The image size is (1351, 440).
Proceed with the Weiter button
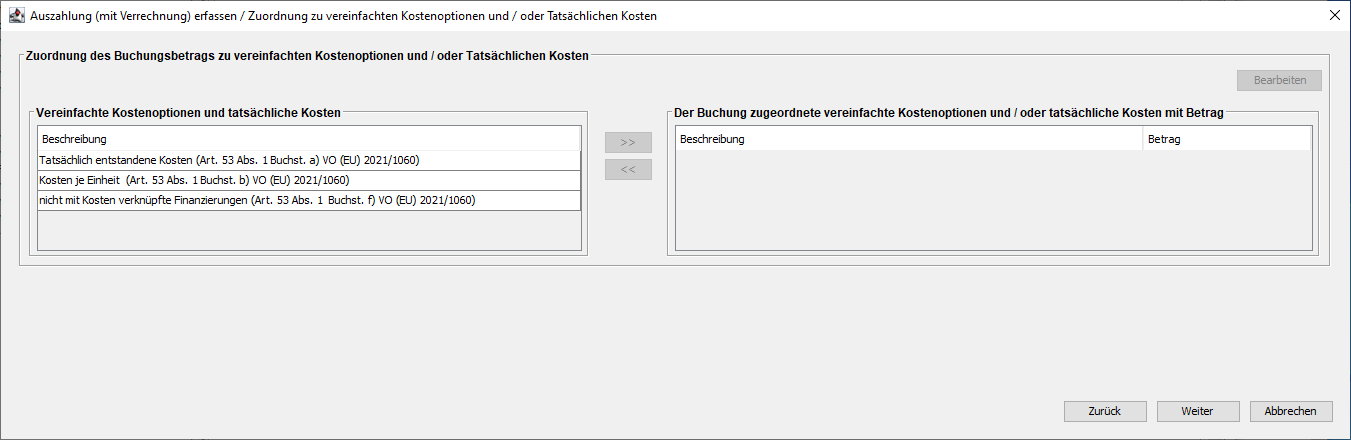coord(1197,411)
